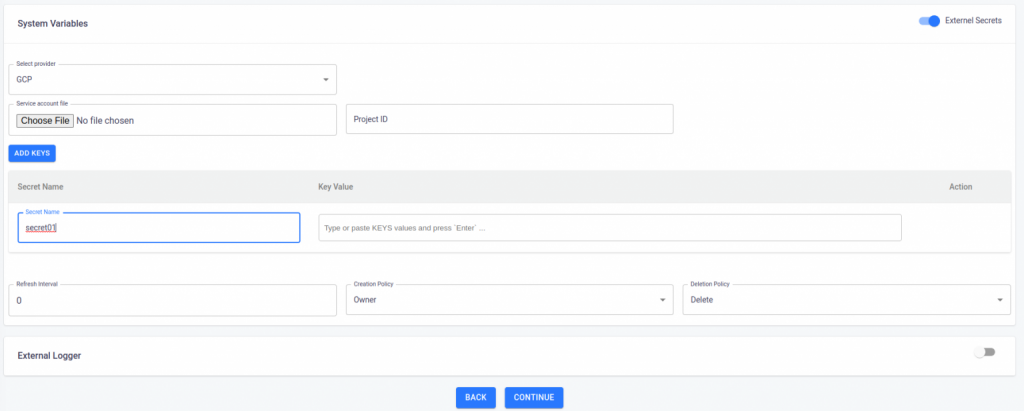This screenshot has height=411, width=1024.
Task: Click the 'No file chosen' text
Action: coord(105,120)
